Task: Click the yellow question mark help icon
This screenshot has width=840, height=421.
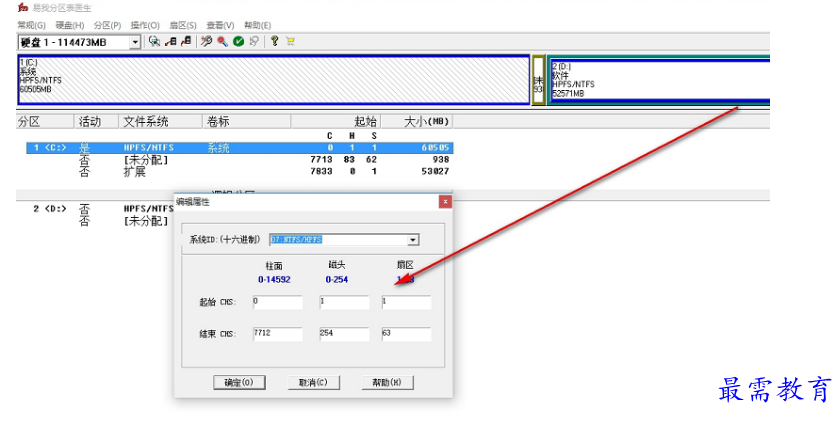Action: pos(274,41)
